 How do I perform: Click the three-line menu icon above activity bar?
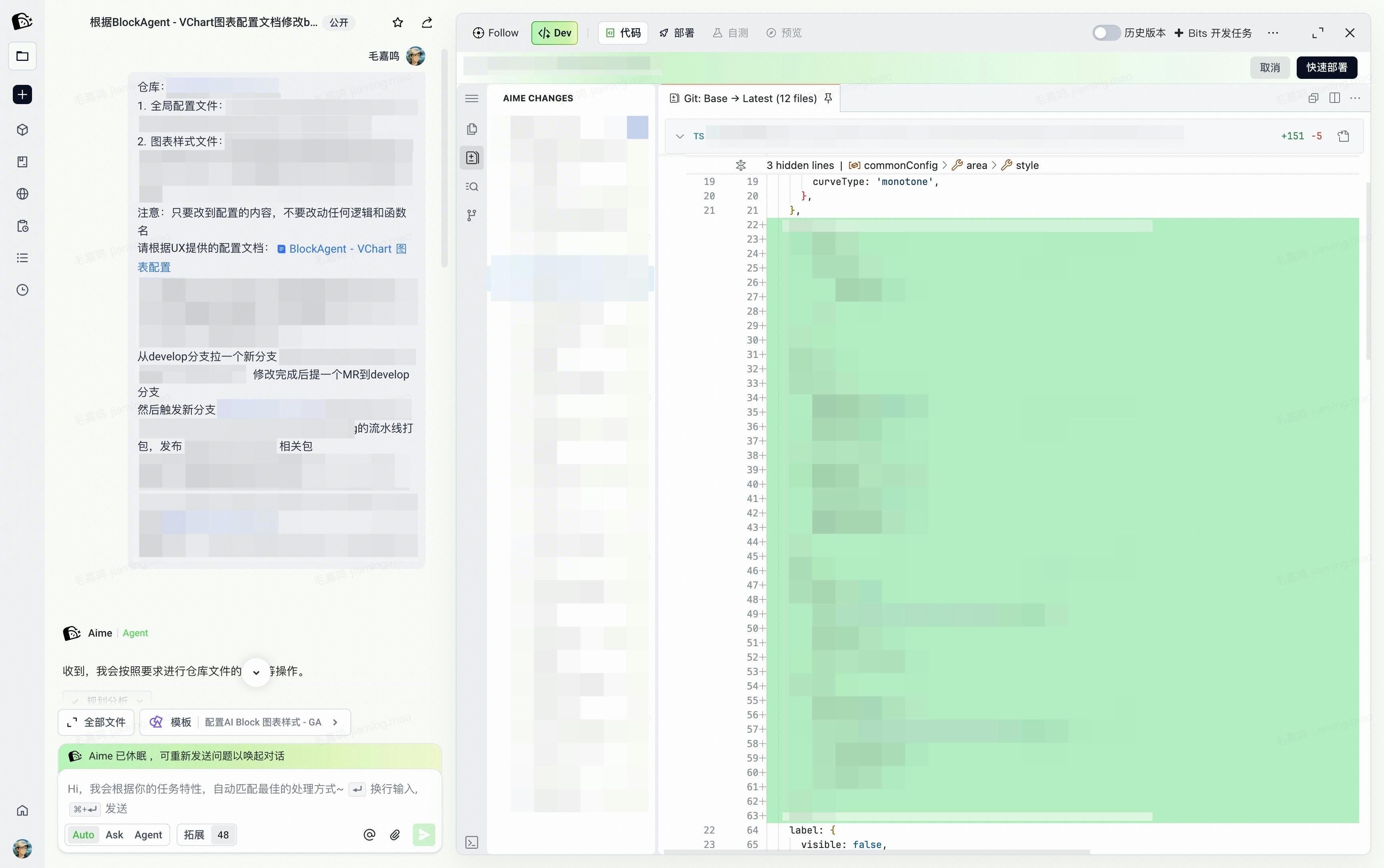pos(472,99)
